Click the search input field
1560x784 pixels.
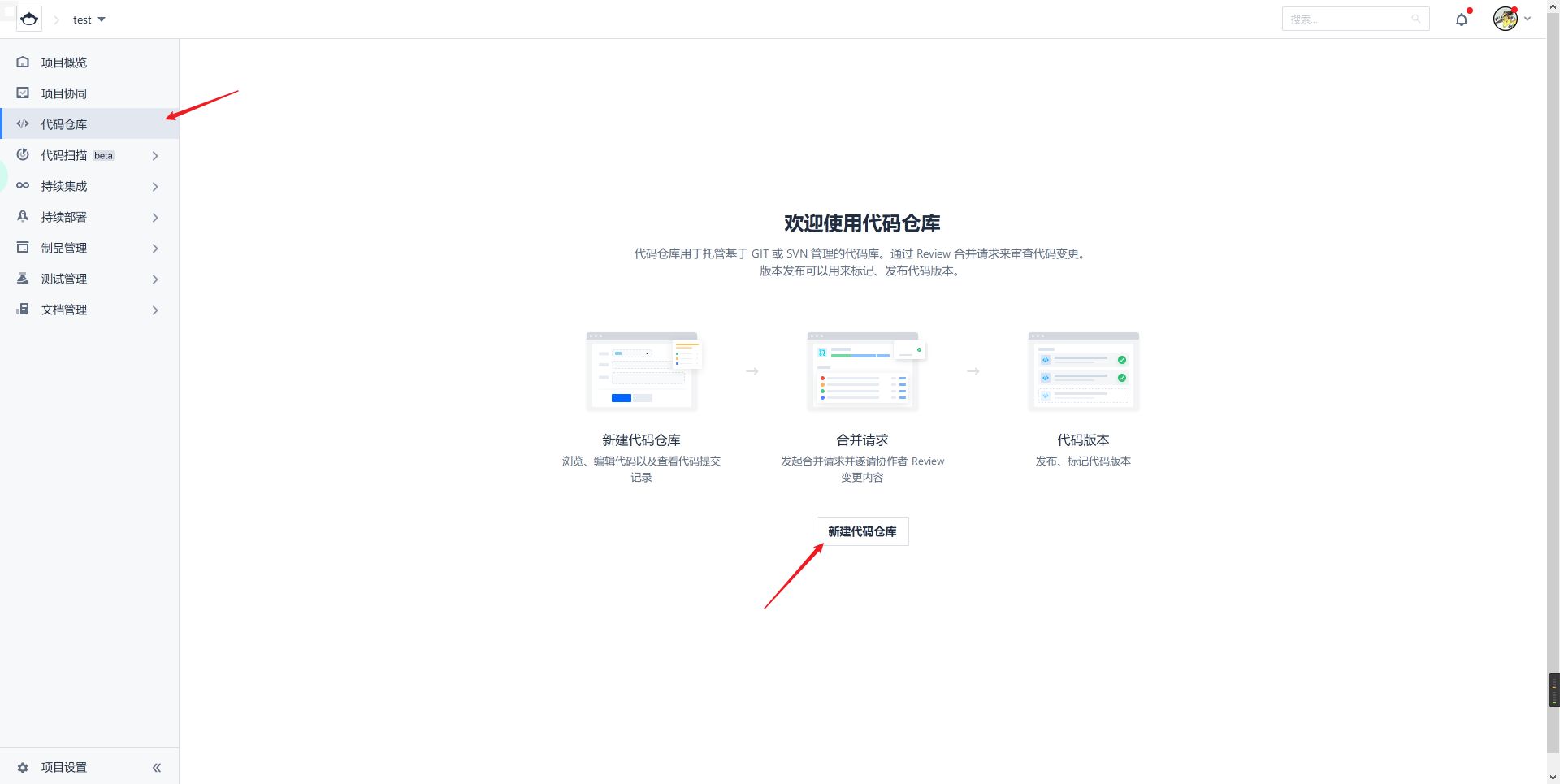pyautogui.click(x=1349, y=19)
